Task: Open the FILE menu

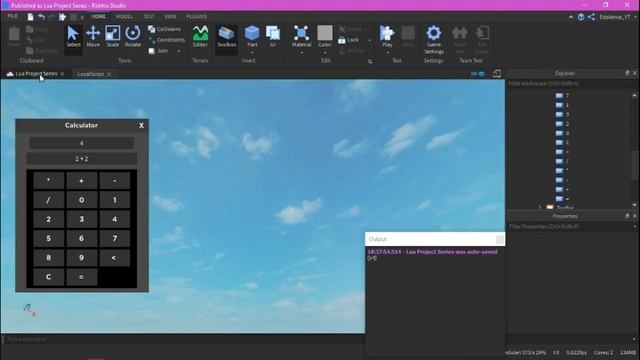Action: 13,16
